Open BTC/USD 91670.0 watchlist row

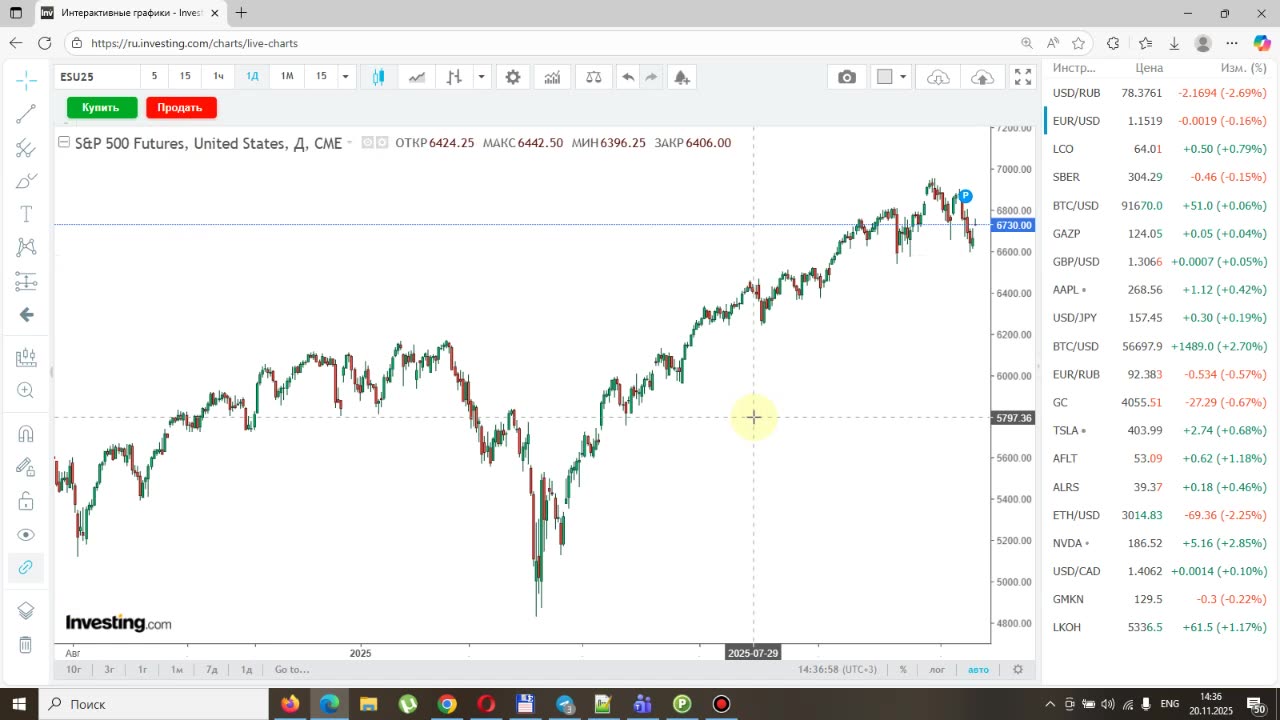click(x=1161, y=205)
